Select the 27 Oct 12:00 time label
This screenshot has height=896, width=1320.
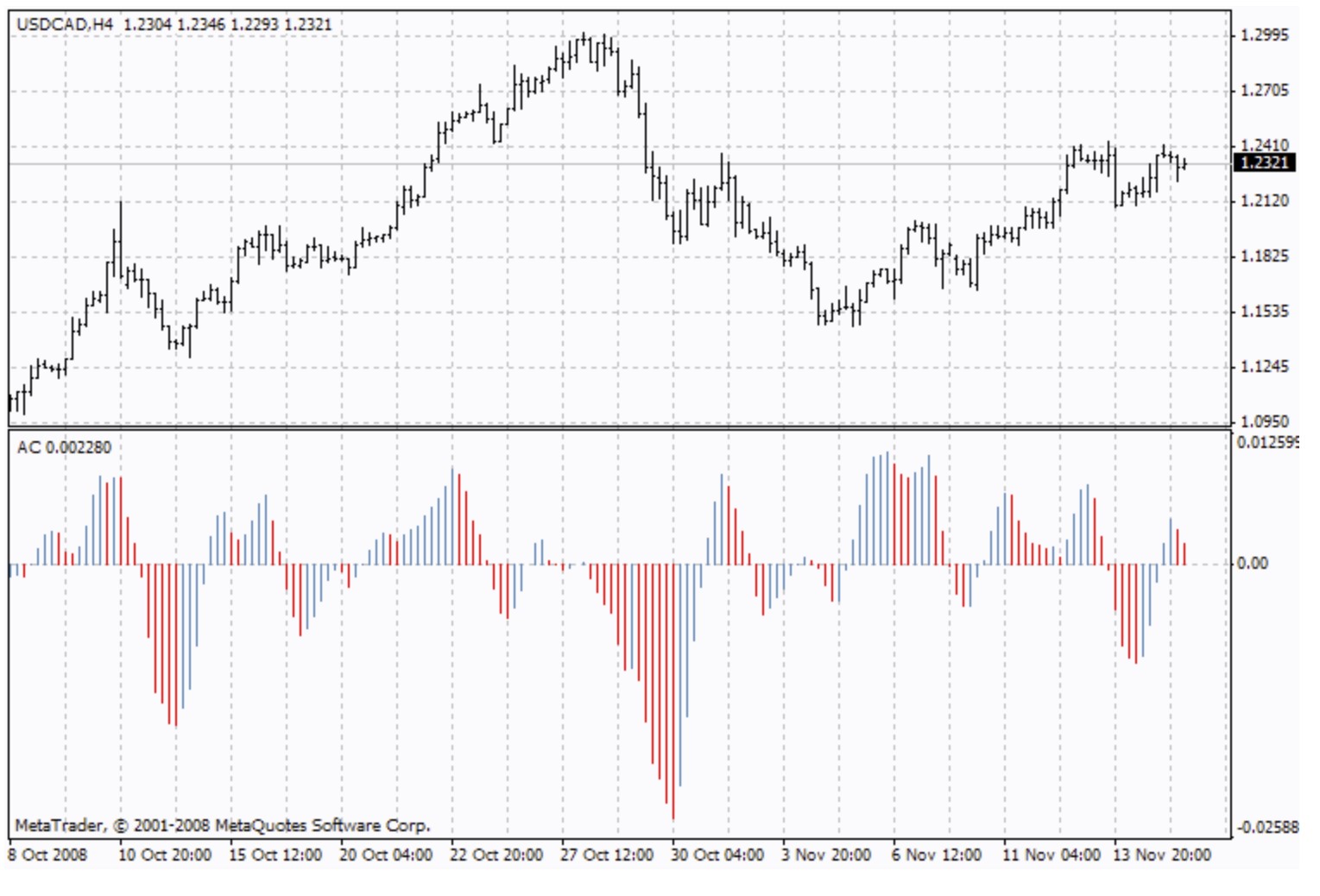click(607, 855)
